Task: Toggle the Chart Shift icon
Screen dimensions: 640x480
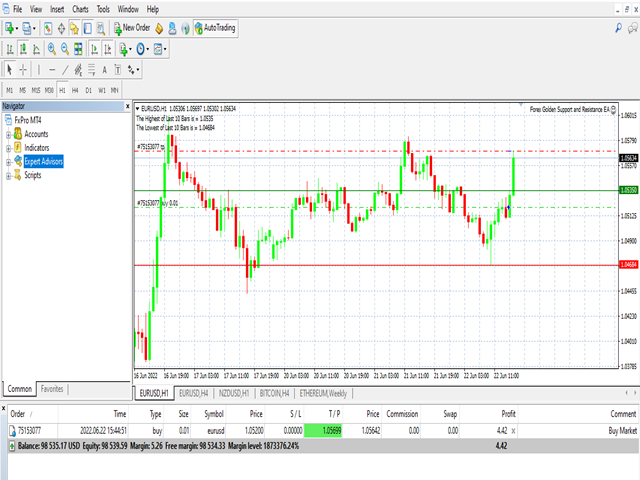Action: click(x=108, y=49)
